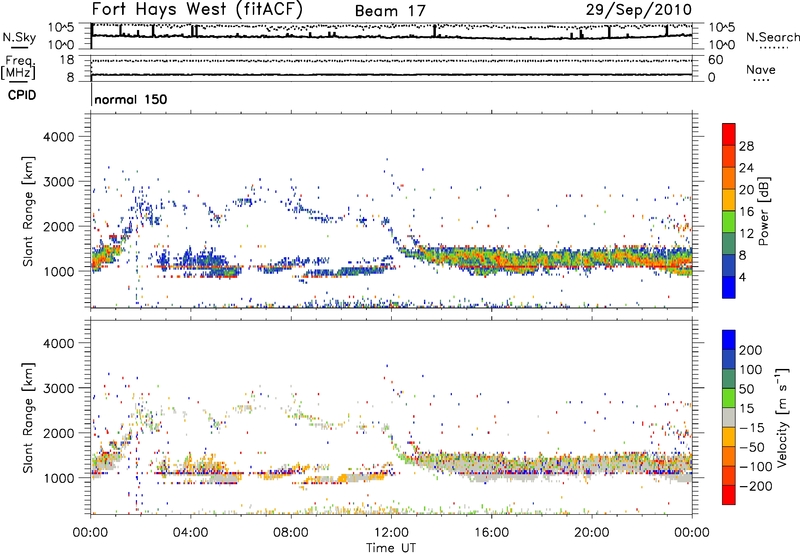Viewport: 800px width, 554px height.
Task: Click the "-200" label on the velocity color bar
Action: coord(756,486)
